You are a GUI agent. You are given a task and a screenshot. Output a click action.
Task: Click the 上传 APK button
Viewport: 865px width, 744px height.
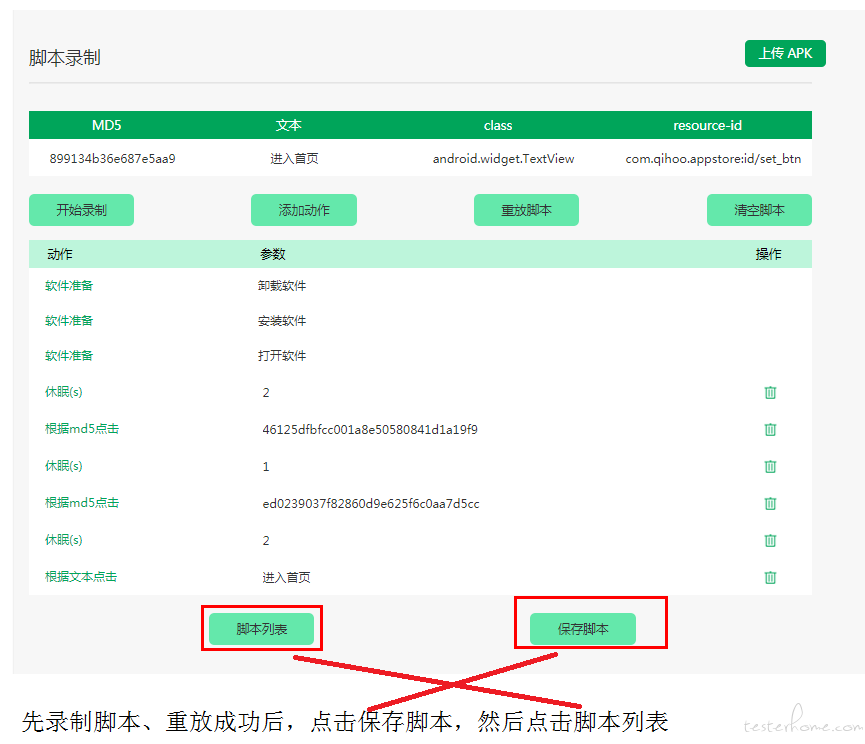pos(785,53)
